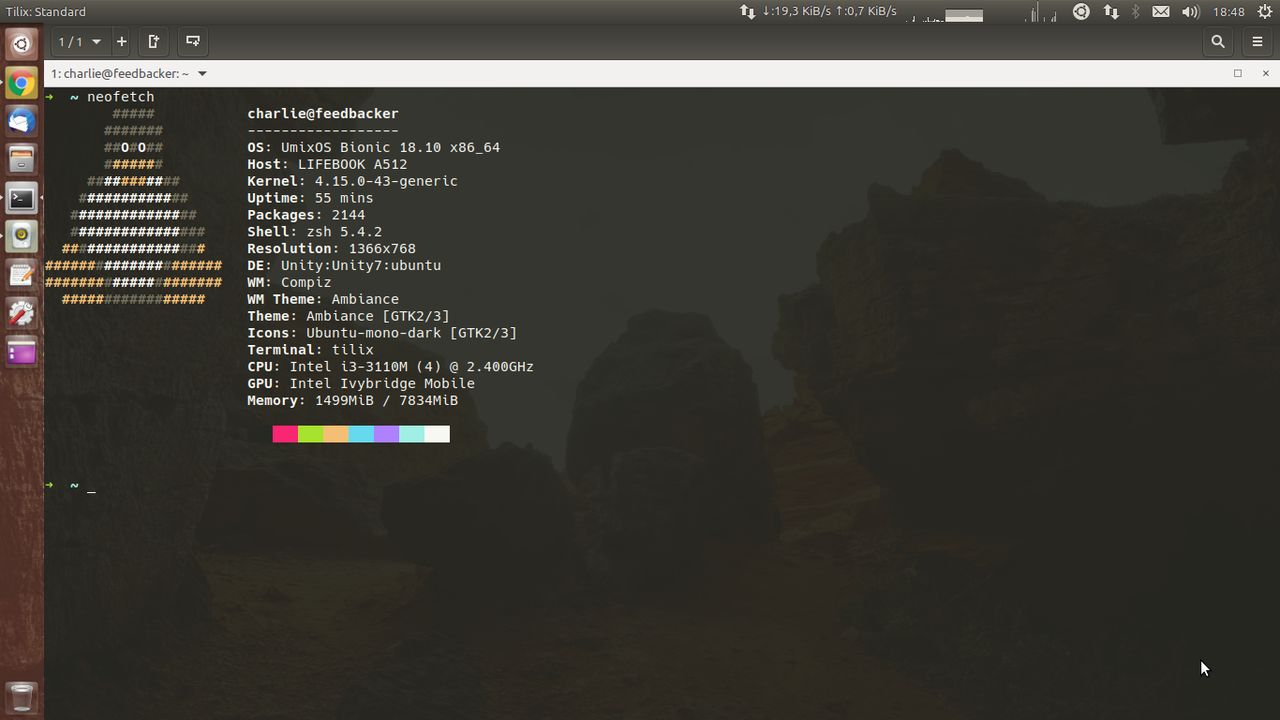Click the neofetch command text
1280x720 pixels.
click(121, 97)
